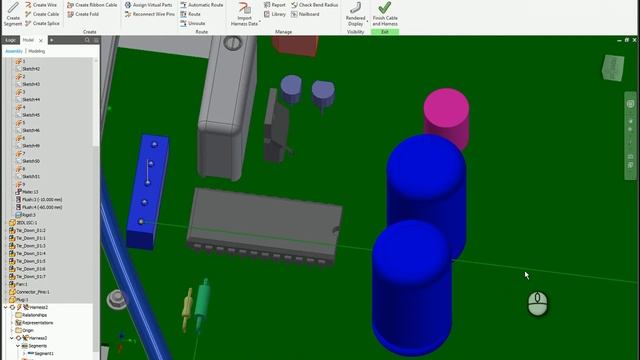Expand the Representations node
640x360 pixels.
point(12,323)
